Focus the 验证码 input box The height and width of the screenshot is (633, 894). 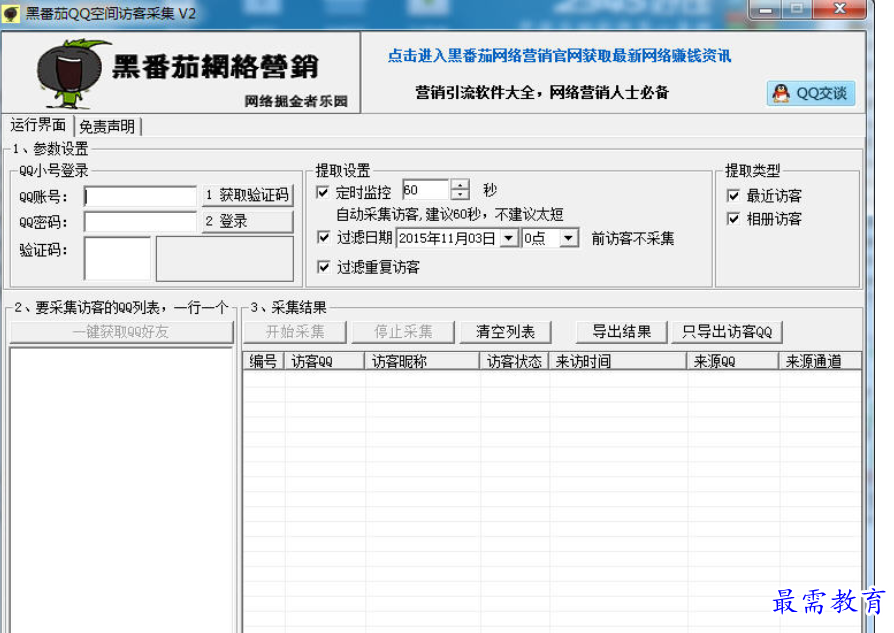click(x=117, y=258)
